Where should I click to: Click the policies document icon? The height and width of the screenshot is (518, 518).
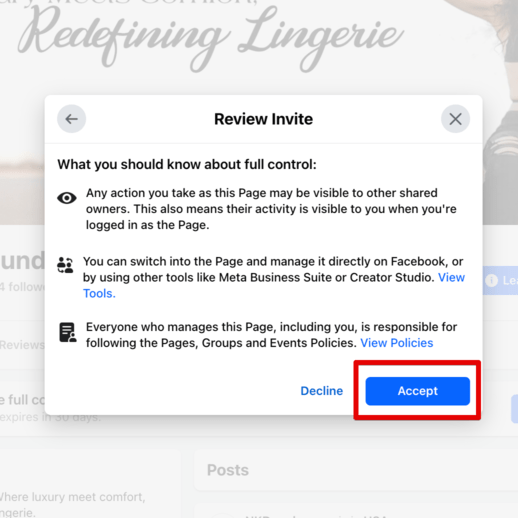pos(68,332)
